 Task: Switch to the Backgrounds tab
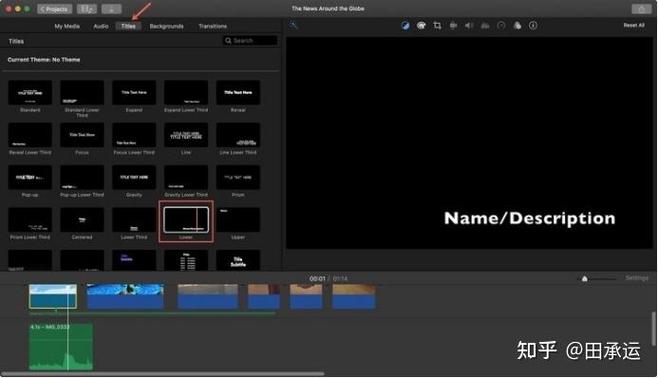click(167, 26)
